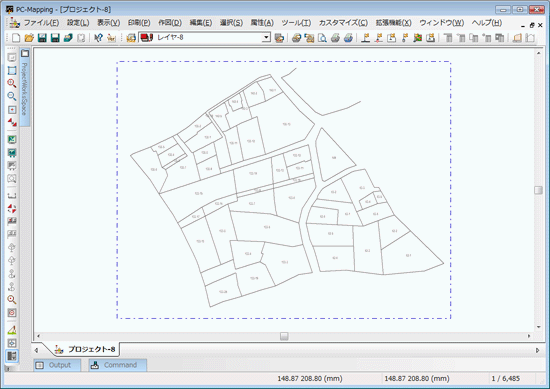Create a new file with the blank page icon

click(x=16, y=38)
